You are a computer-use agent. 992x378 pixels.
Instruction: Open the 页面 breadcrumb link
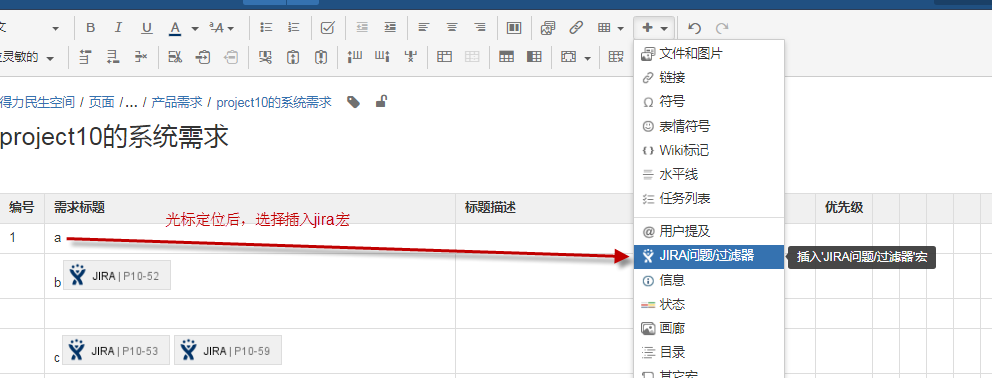click(101, 102)
